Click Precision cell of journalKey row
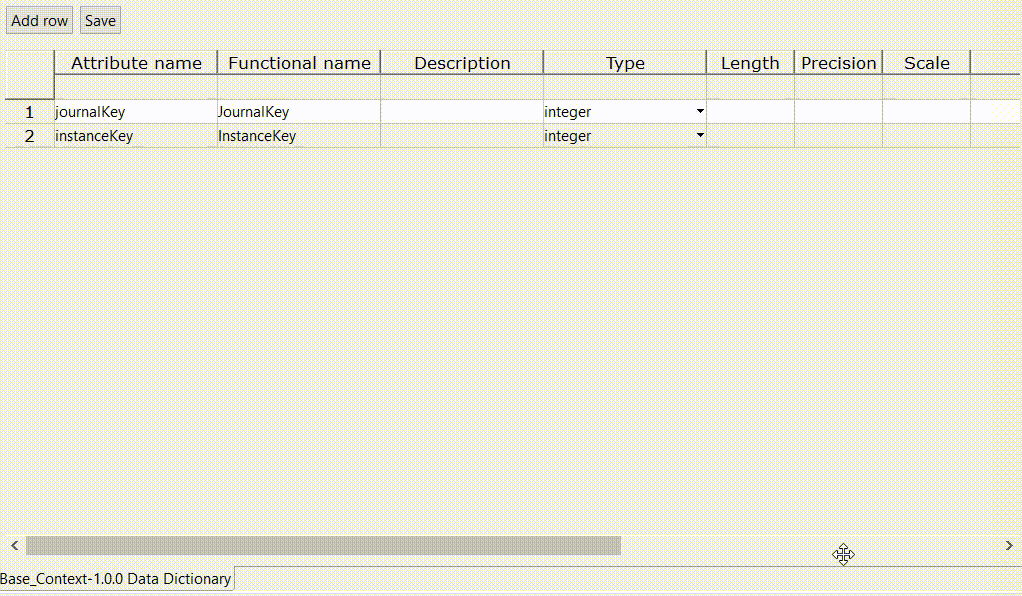The image size is (1022, 596). [838, 112]
